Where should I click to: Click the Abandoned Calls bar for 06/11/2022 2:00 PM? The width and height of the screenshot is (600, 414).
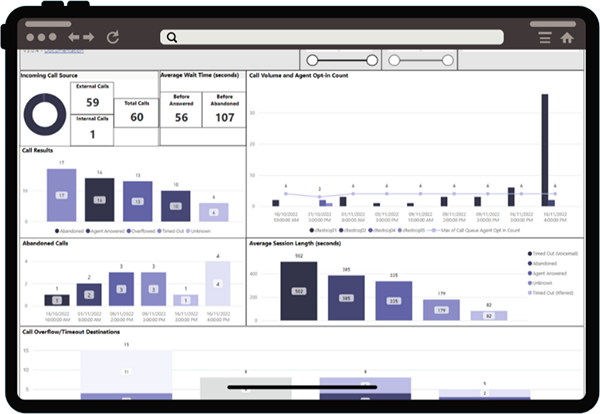pos(121,289)
